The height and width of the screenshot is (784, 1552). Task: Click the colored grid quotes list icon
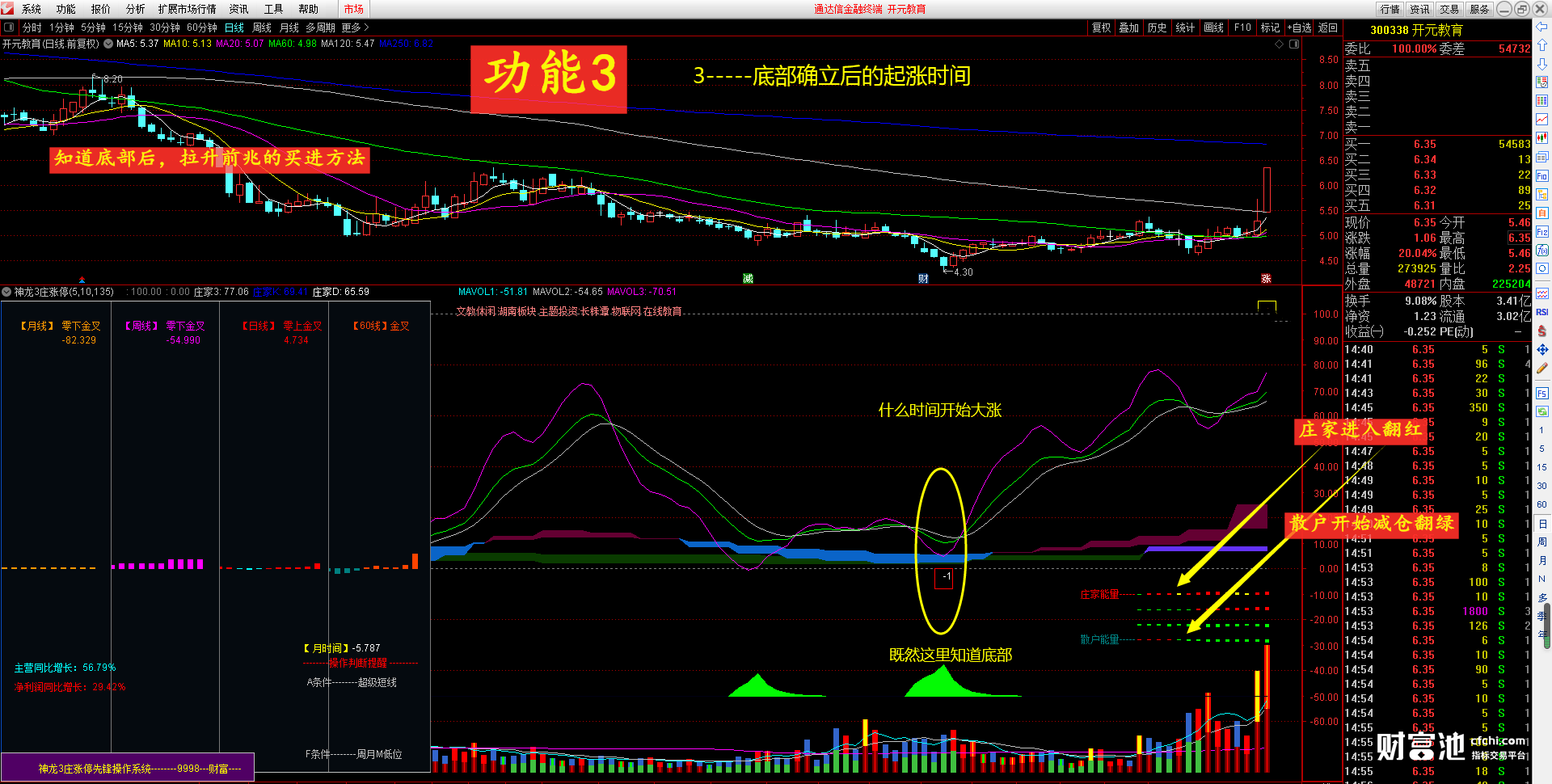[x=1541, y=101]
